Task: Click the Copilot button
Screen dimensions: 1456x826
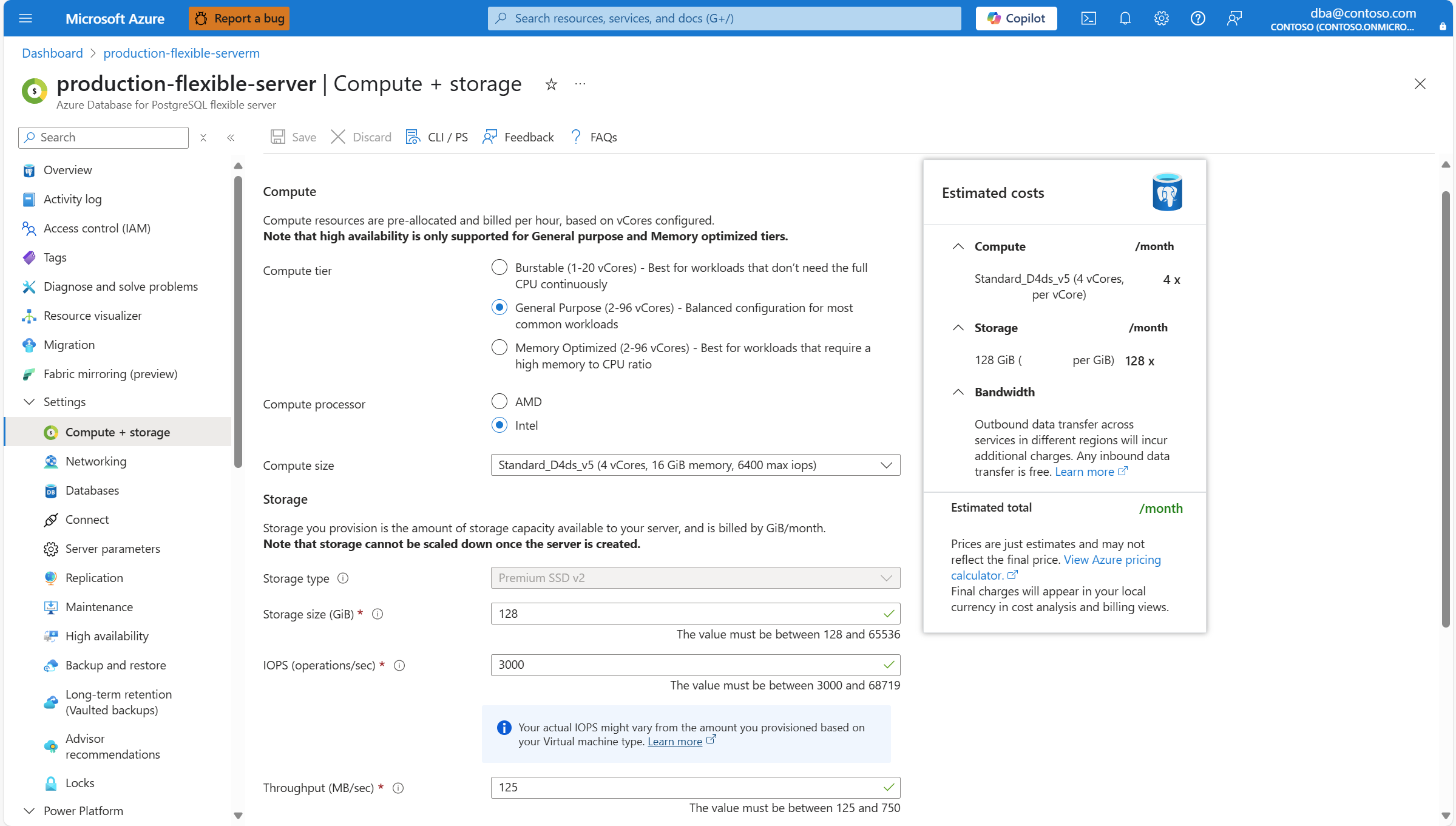Action: click(1016, 18)
